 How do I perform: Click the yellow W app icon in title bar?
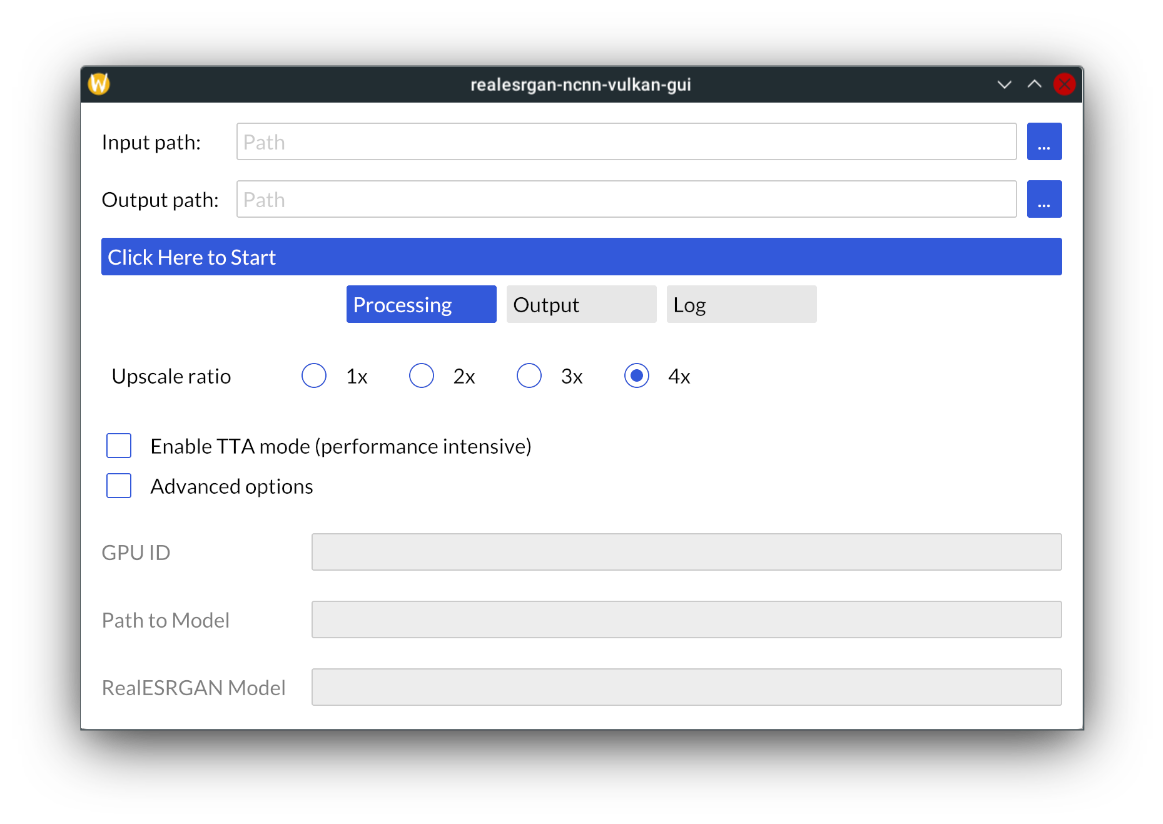[x=99, y=84]
